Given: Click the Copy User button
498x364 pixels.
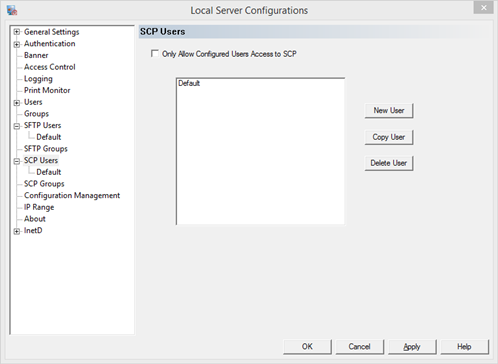Looking at the screenshot, I should coord(389,137).
